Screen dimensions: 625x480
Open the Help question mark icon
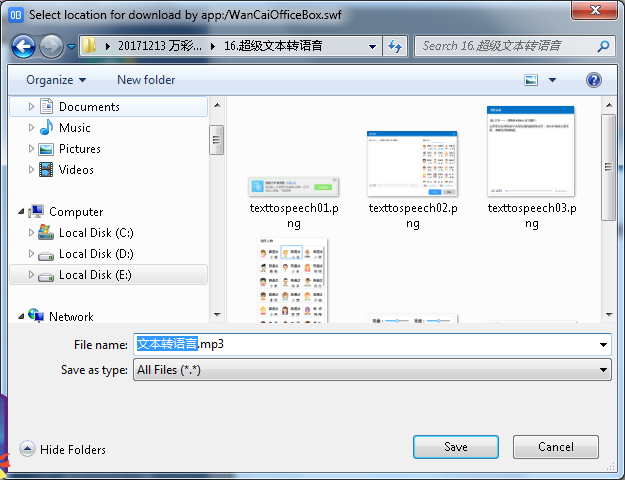tap(593, 80)
